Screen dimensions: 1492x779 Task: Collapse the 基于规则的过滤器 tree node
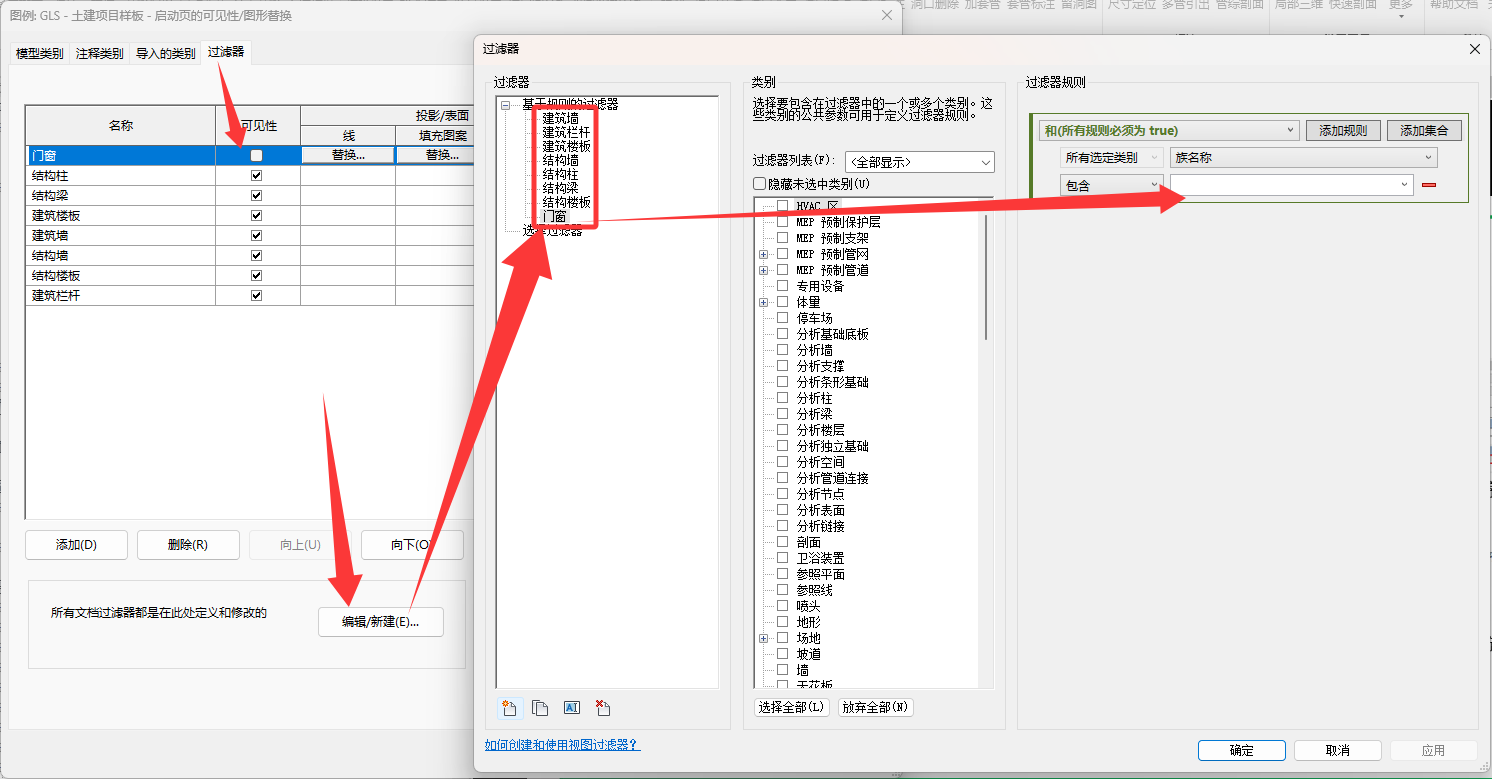(506, 104)
